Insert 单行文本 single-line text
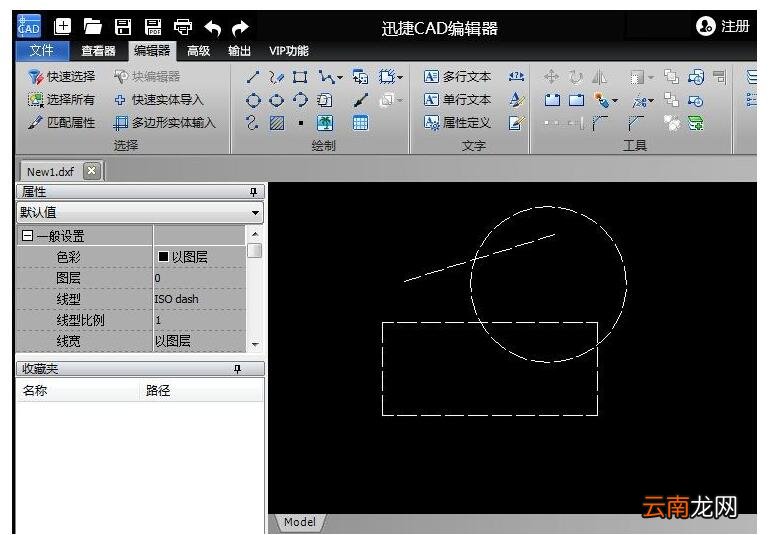Screen dimensions: 775x535 click(458, 100)
